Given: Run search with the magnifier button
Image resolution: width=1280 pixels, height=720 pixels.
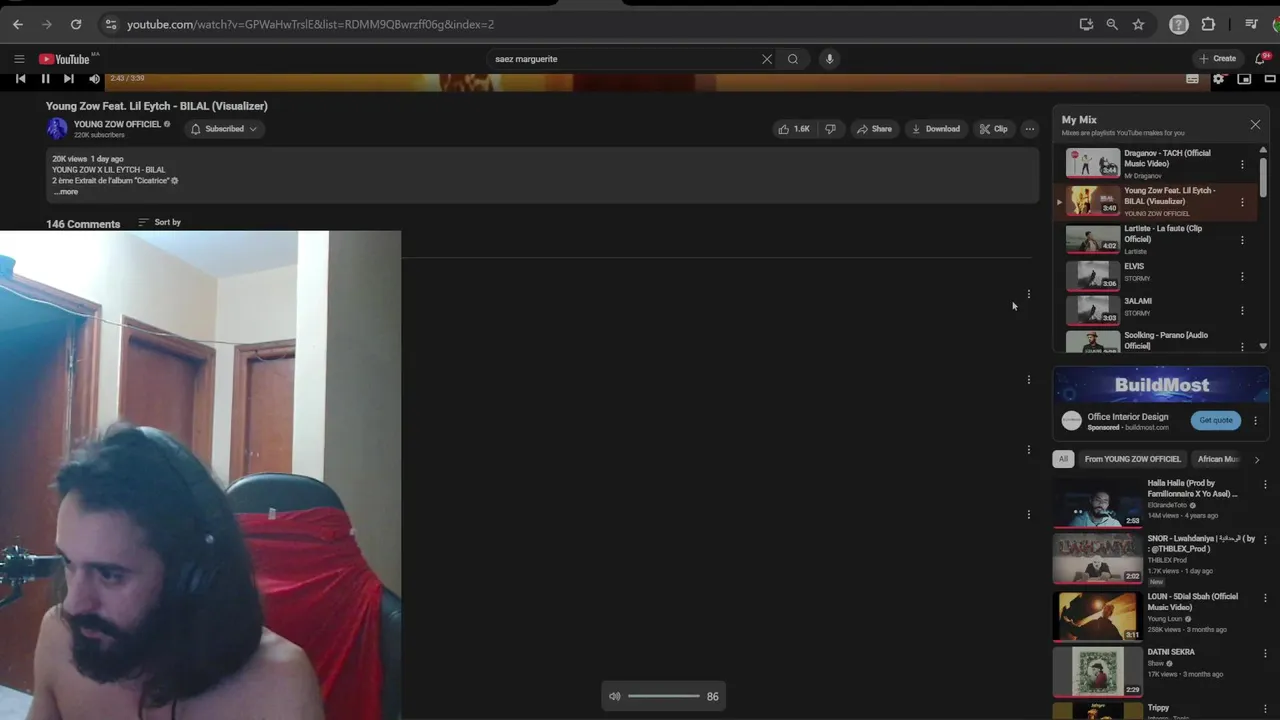Looking at the screenshot, I should (793, 59).
